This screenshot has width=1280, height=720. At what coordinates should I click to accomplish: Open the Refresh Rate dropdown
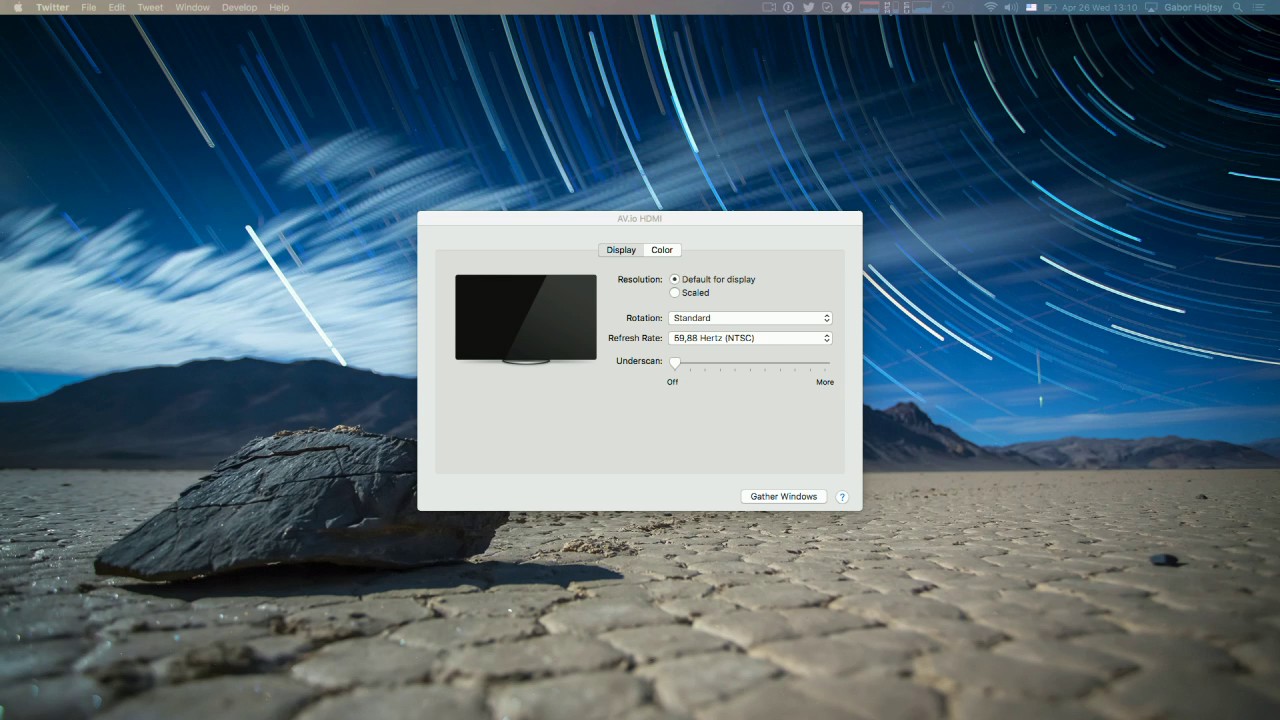tap(750, 338)
